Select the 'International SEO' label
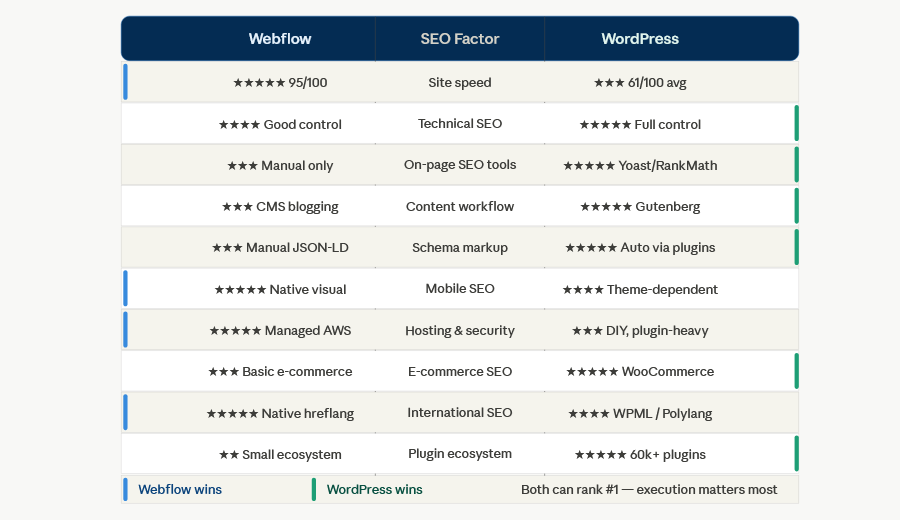This screenshot has width=900, height=520. coord(460,413)
